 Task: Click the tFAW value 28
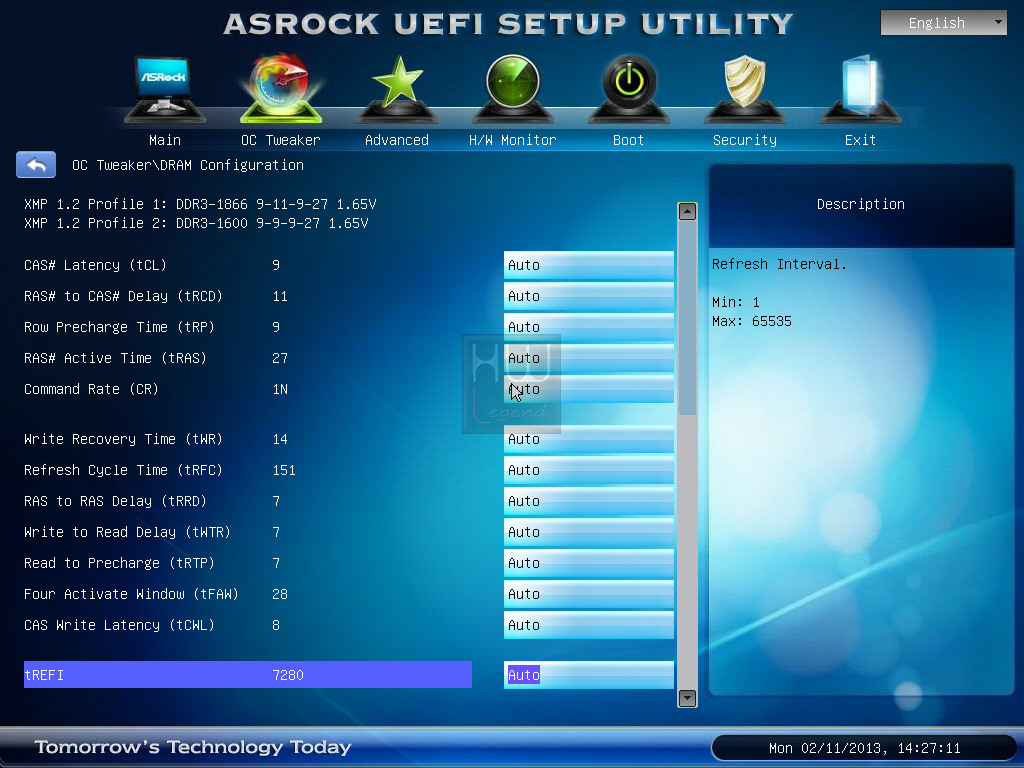coord(280,594)
